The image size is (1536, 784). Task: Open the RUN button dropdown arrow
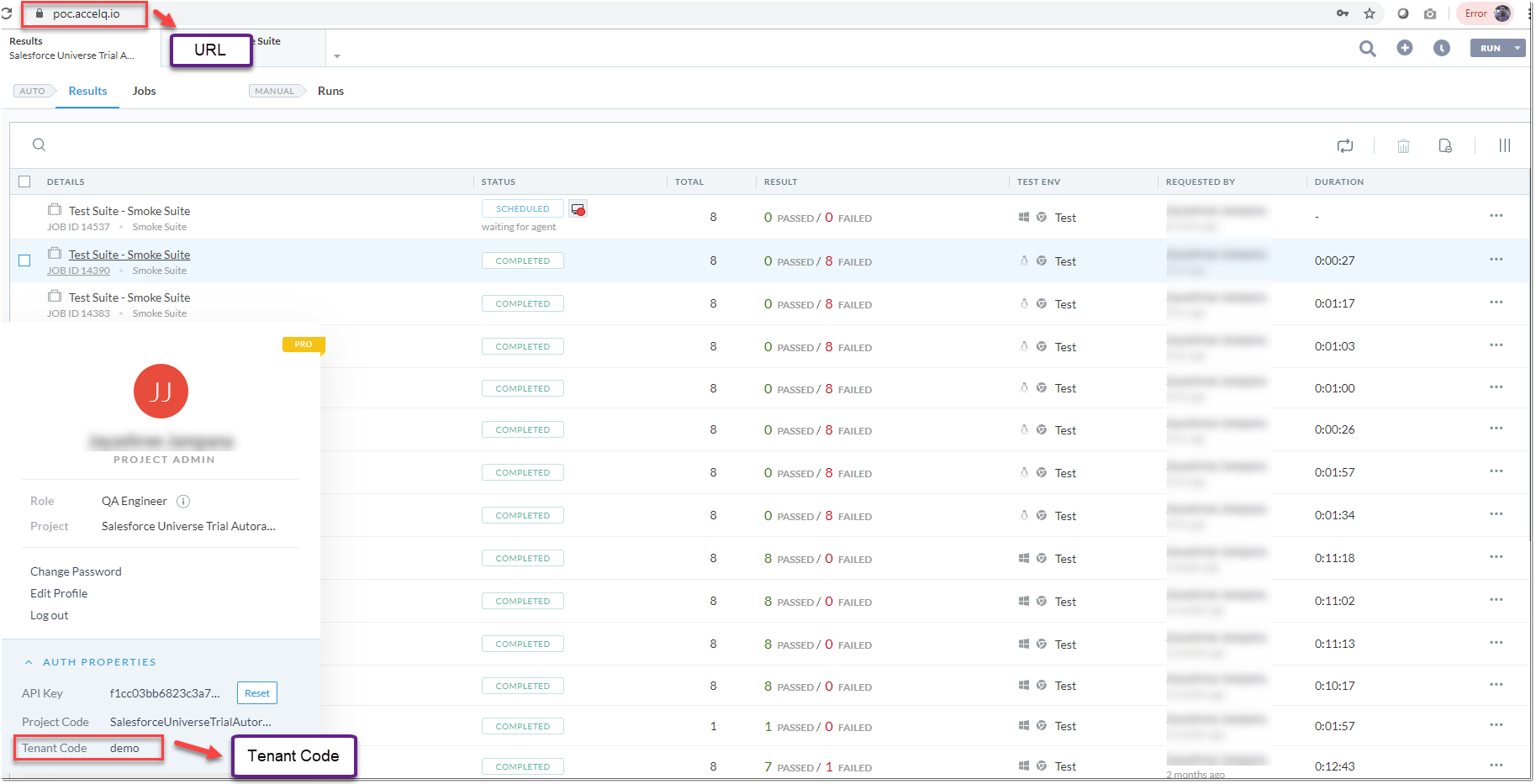[1517, 48]
